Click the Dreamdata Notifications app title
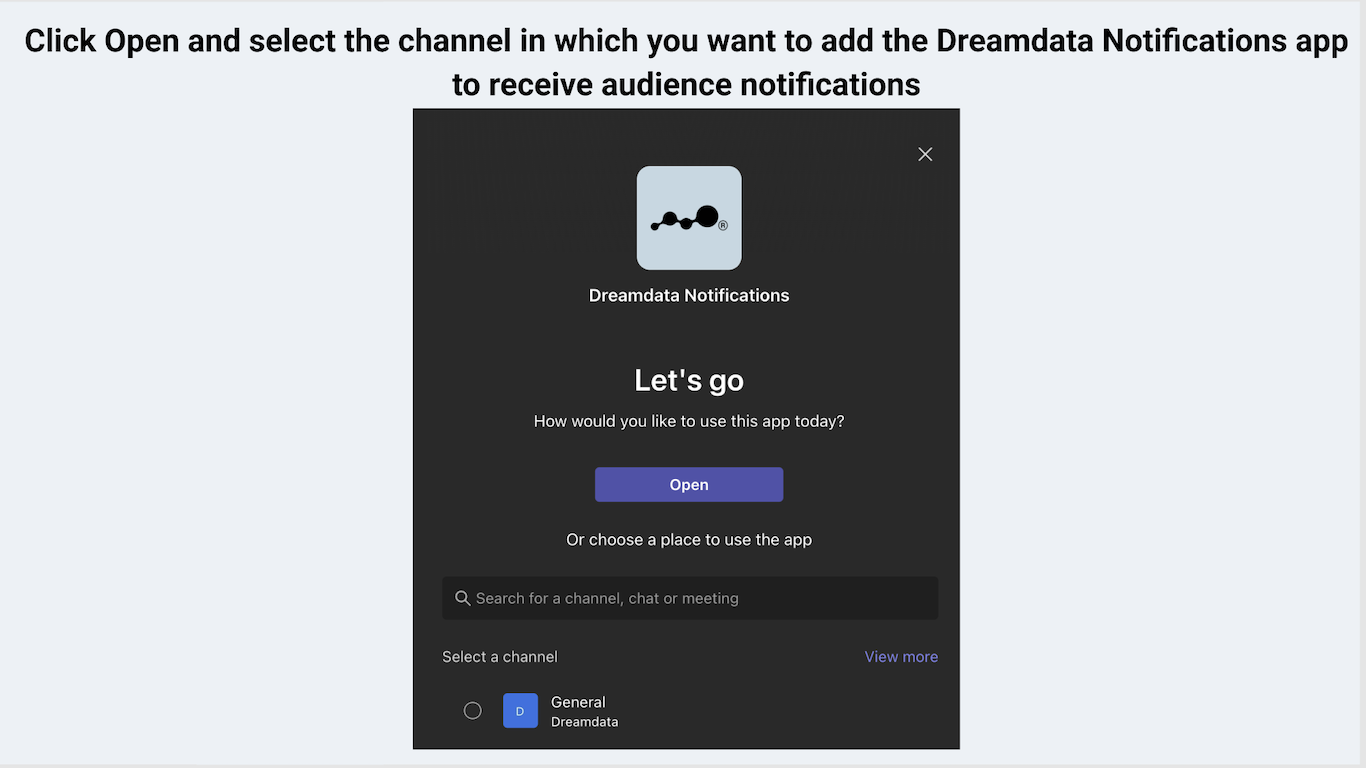Viewport: 1366px width, 768px height. [689, 295]
